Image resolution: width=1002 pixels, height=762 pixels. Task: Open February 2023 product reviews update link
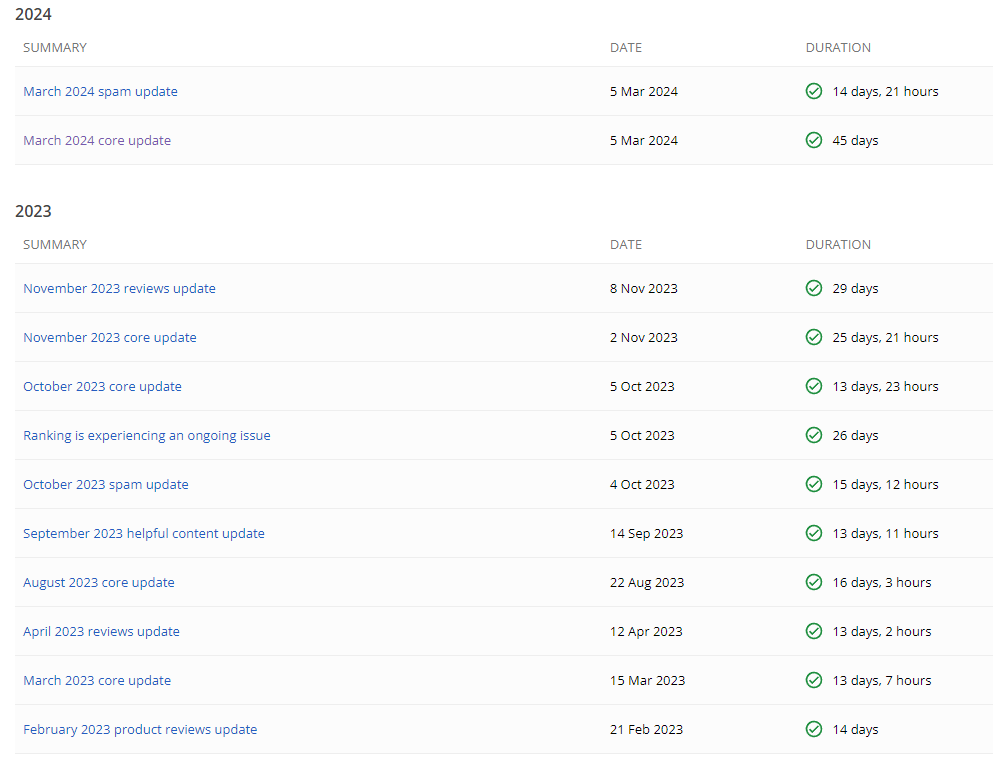coord(140,730)
